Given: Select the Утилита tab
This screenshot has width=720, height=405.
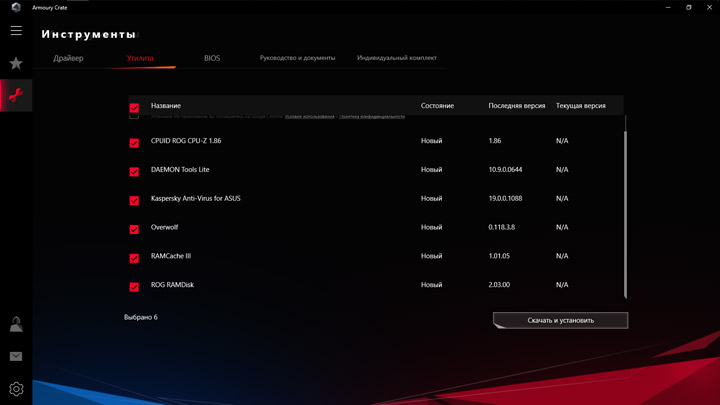Looking at the screenshot, I should 140,58.
